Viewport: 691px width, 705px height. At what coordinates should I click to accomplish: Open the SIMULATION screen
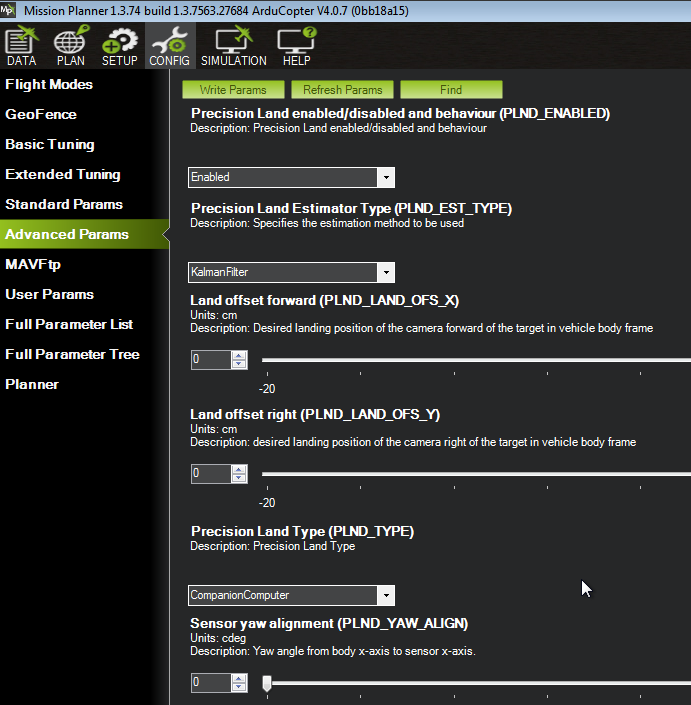pyautogui.click(x=234, y=46)
